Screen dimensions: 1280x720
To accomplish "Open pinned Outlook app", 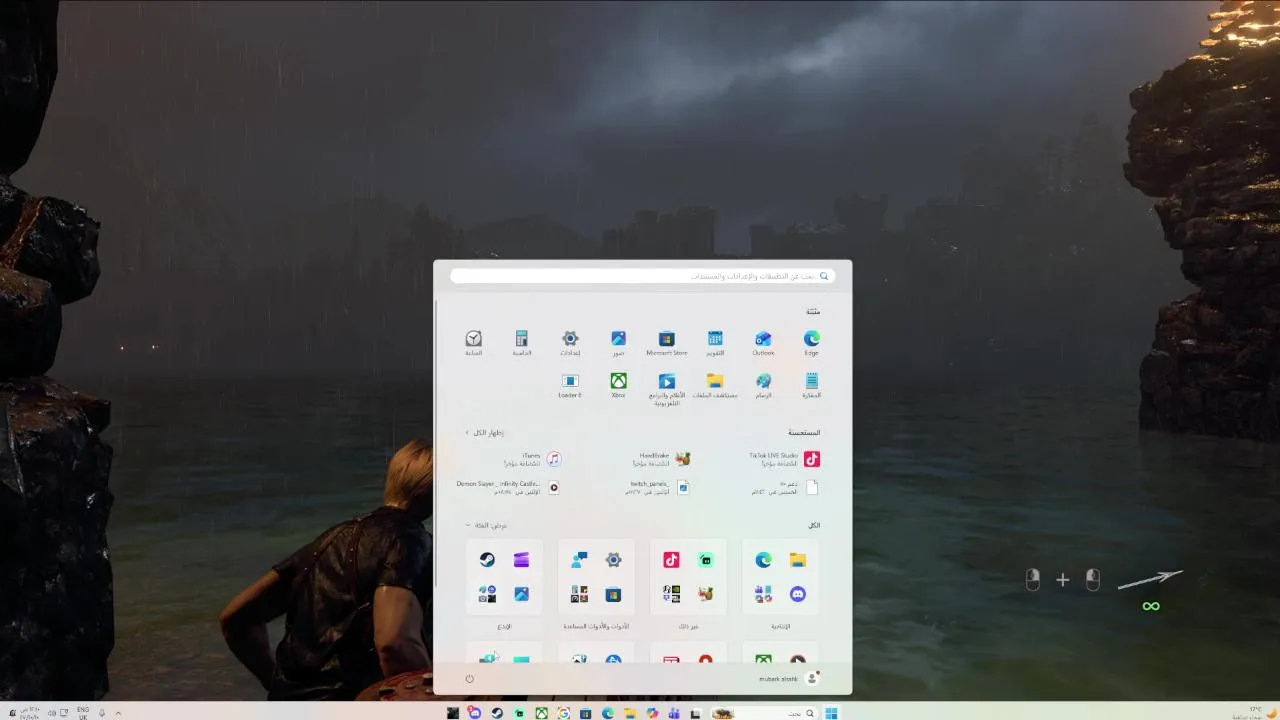I will click(x=763, y=343).
